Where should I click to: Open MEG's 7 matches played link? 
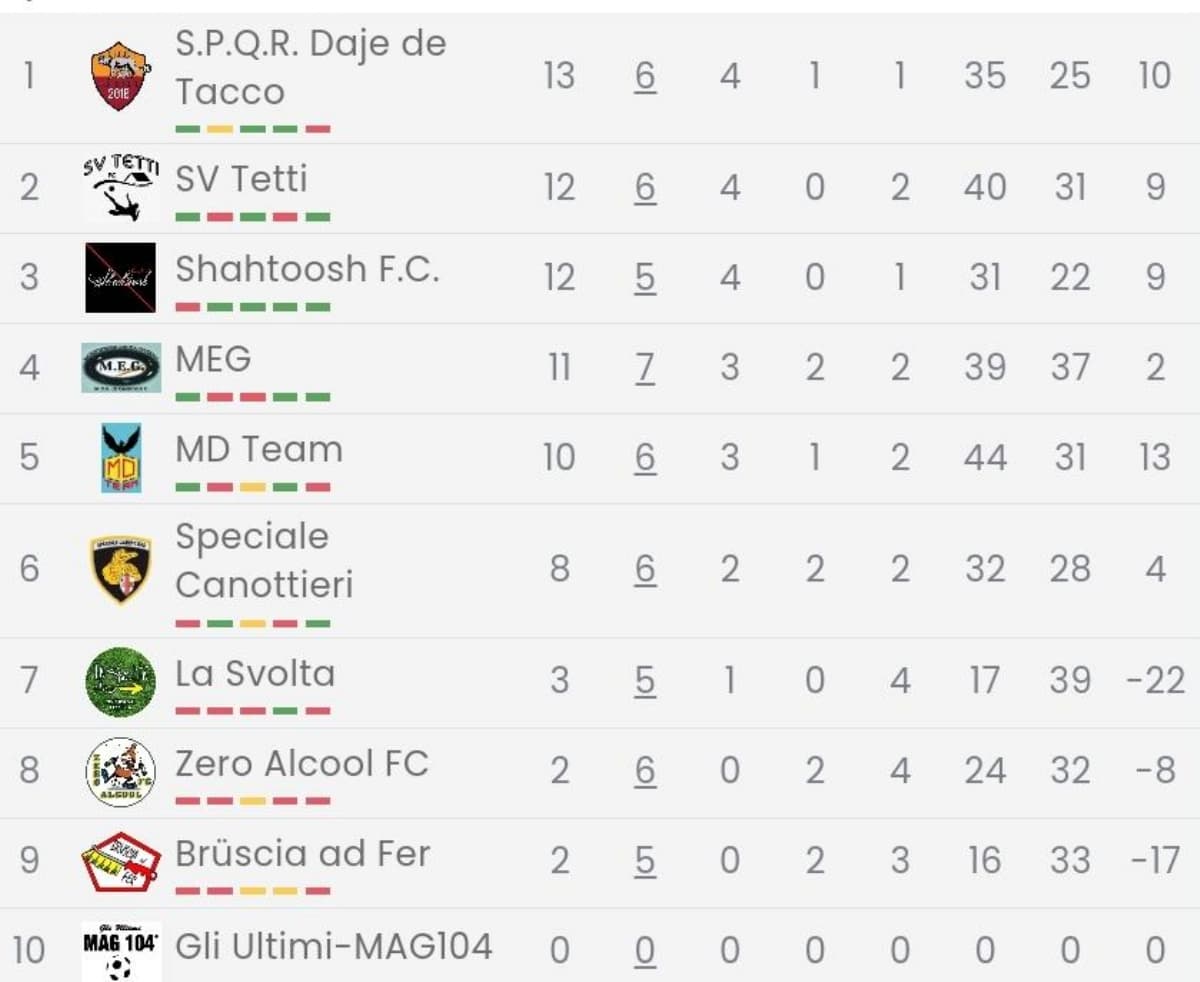pos(645,368)
